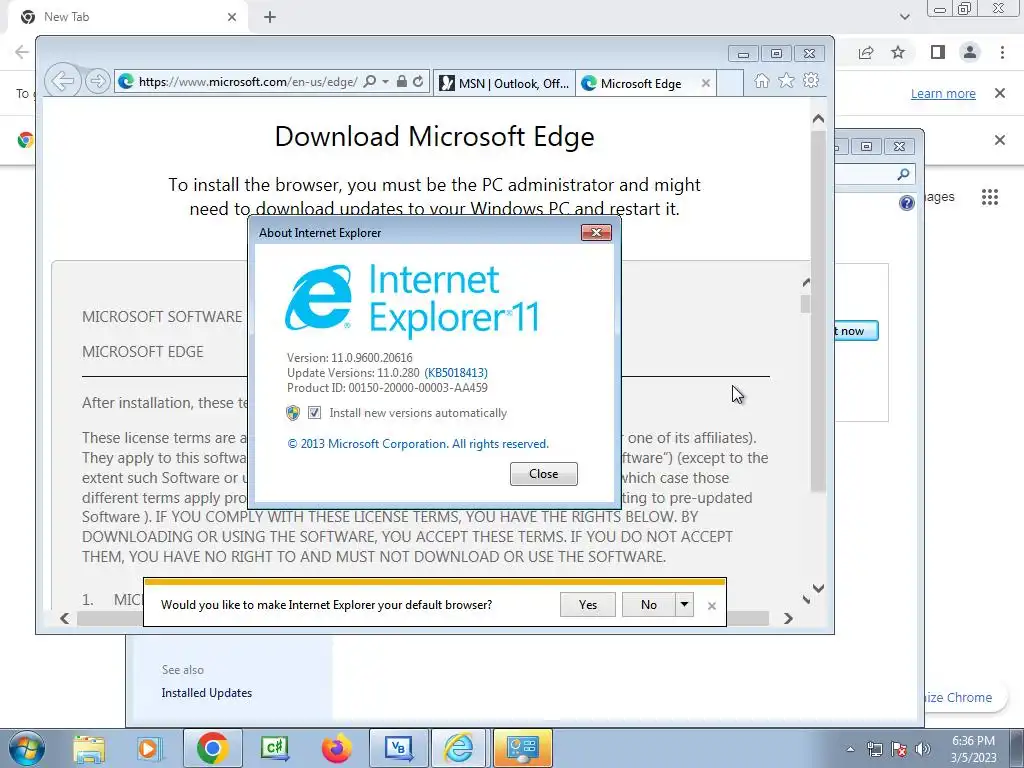Click the volume speaker tray icon
Viewport: 1024px width, 768px height.
coord(922,749)
